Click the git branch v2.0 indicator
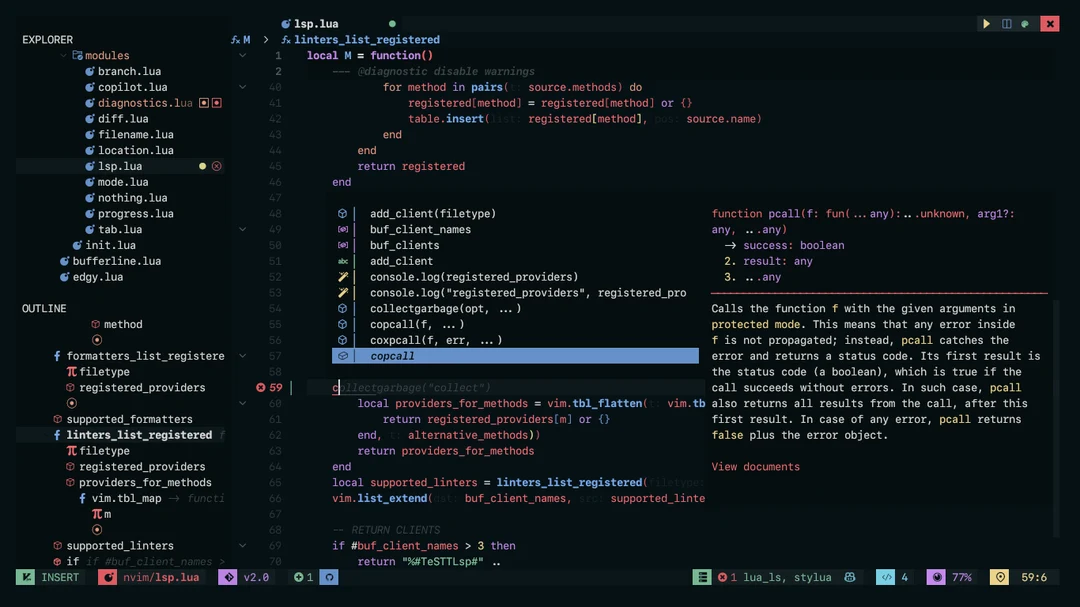The image size is (1080, 607). (245, 577)
